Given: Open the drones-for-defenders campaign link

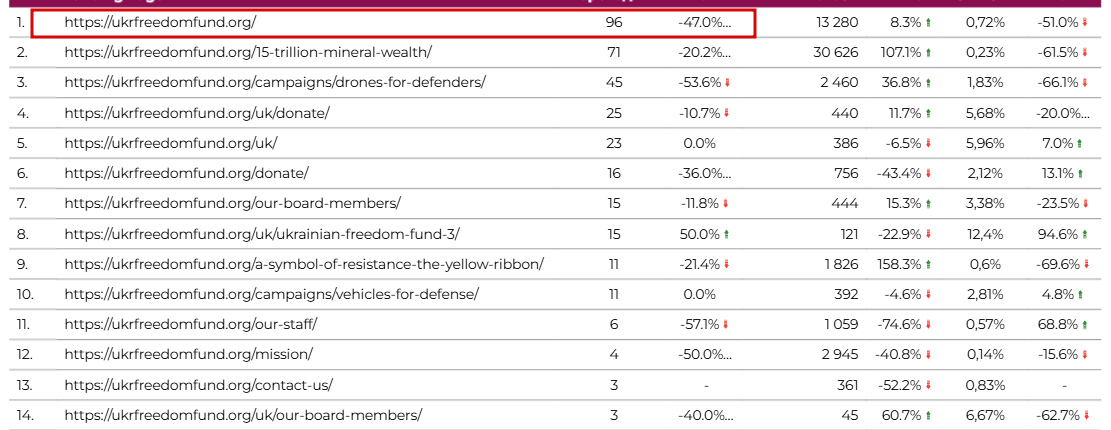Looking at the screenshot, I should click(x=275, y=83).
